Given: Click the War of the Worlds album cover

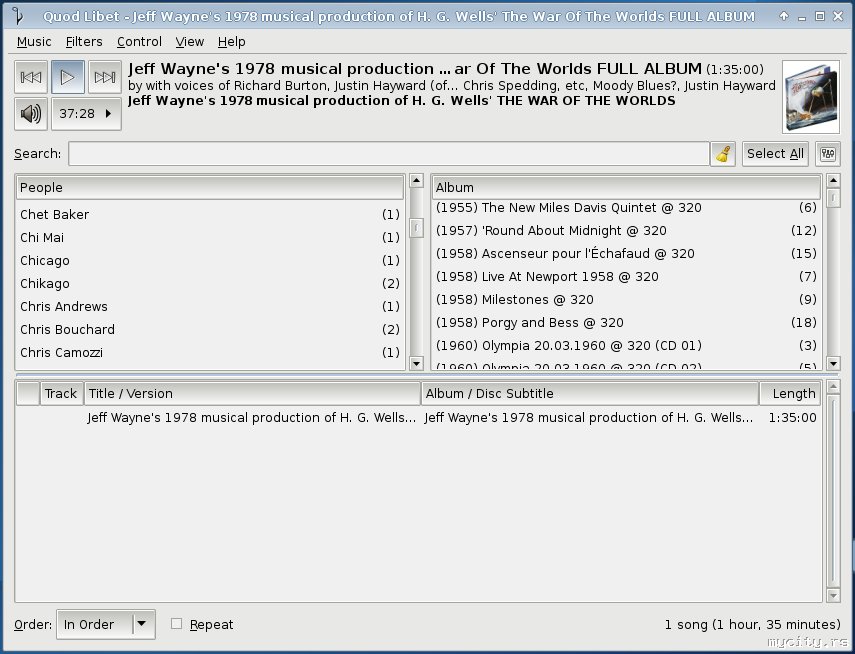Looking at the screenshot, I should click(x=811, y=97).
